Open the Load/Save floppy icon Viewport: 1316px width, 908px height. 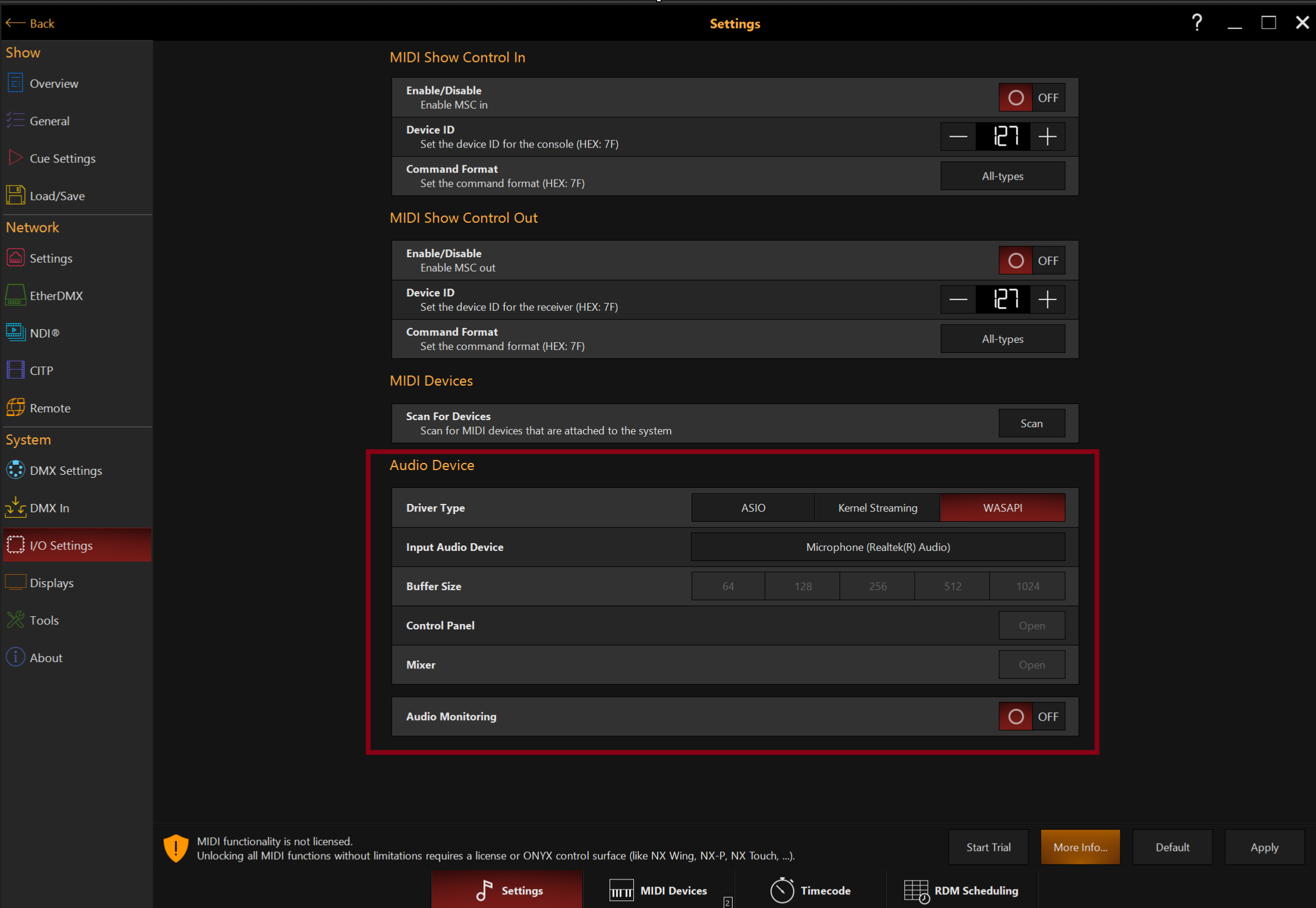pos(15,196)
